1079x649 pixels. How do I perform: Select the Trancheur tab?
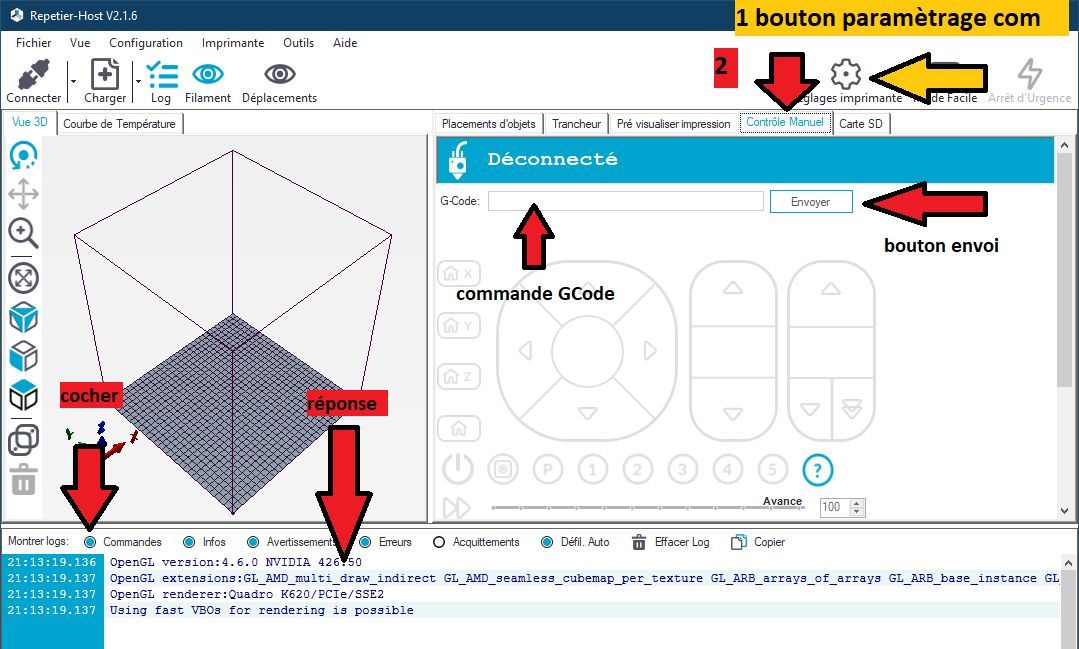click(x=577, y=124)
